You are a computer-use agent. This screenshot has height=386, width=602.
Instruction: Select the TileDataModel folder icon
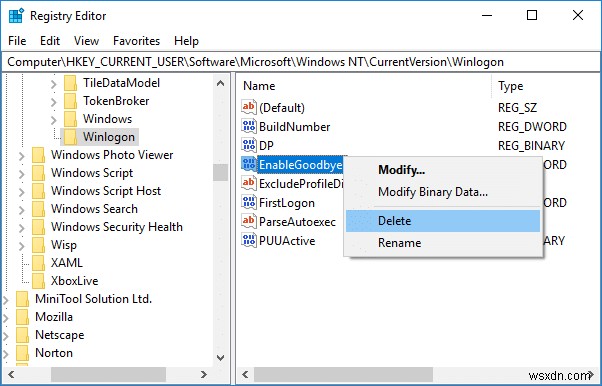coord(70,83)
